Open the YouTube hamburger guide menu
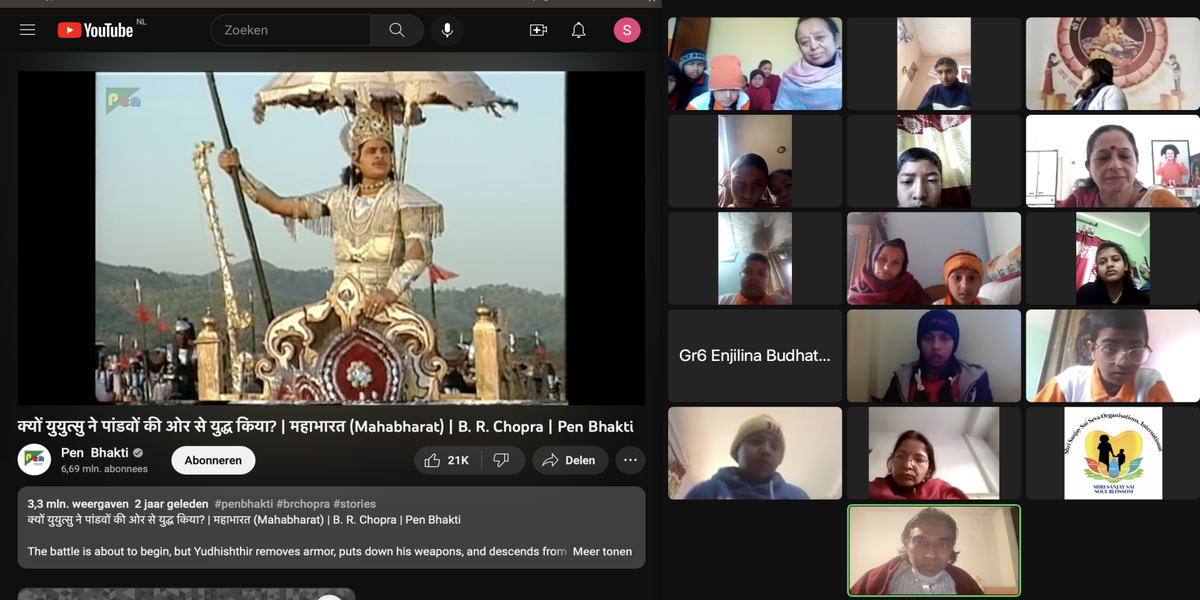The height and width of the screenshot is (600, 1200). [28, 30]
